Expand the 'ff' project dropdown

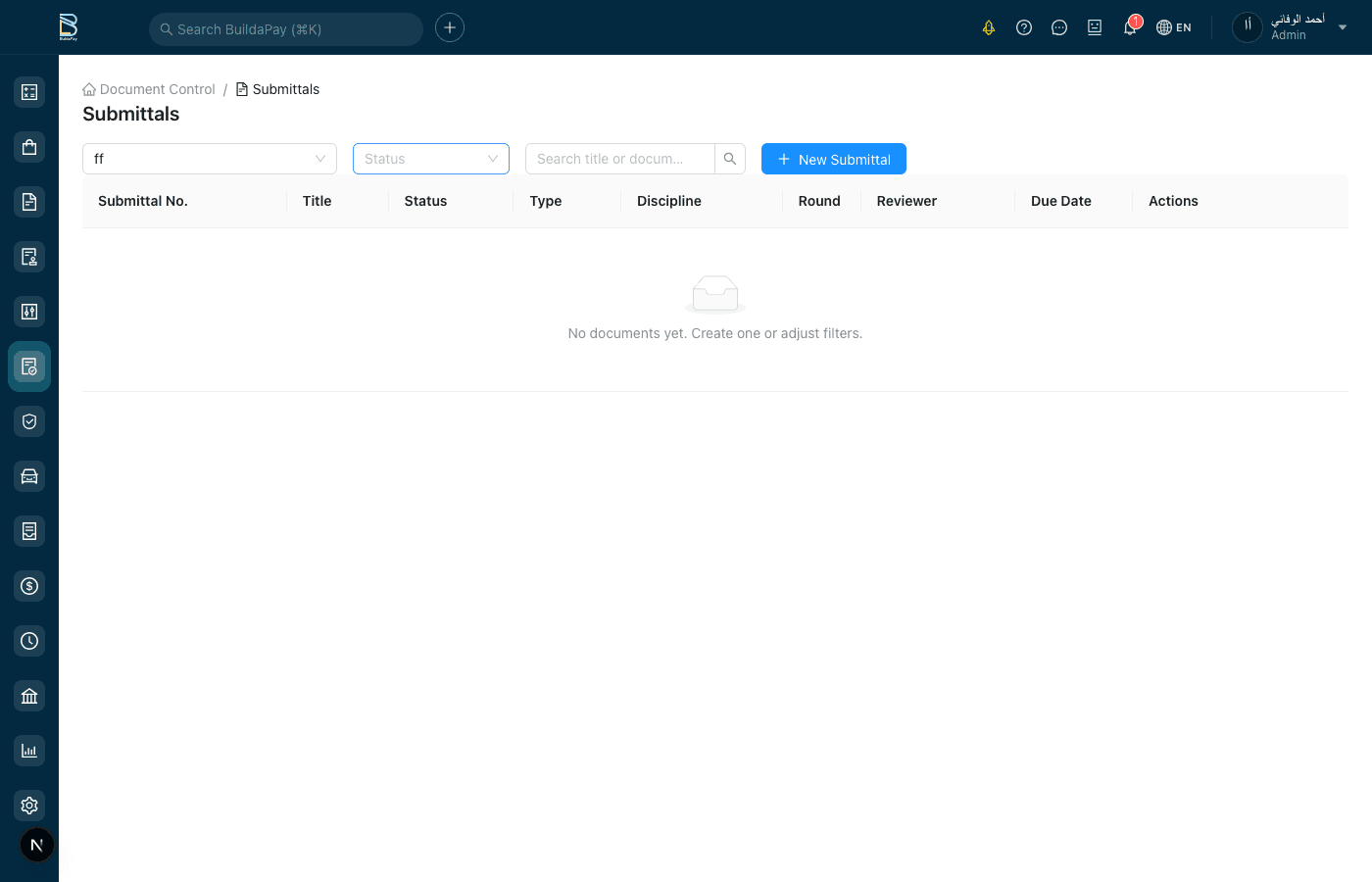click(x=210, y=159)
